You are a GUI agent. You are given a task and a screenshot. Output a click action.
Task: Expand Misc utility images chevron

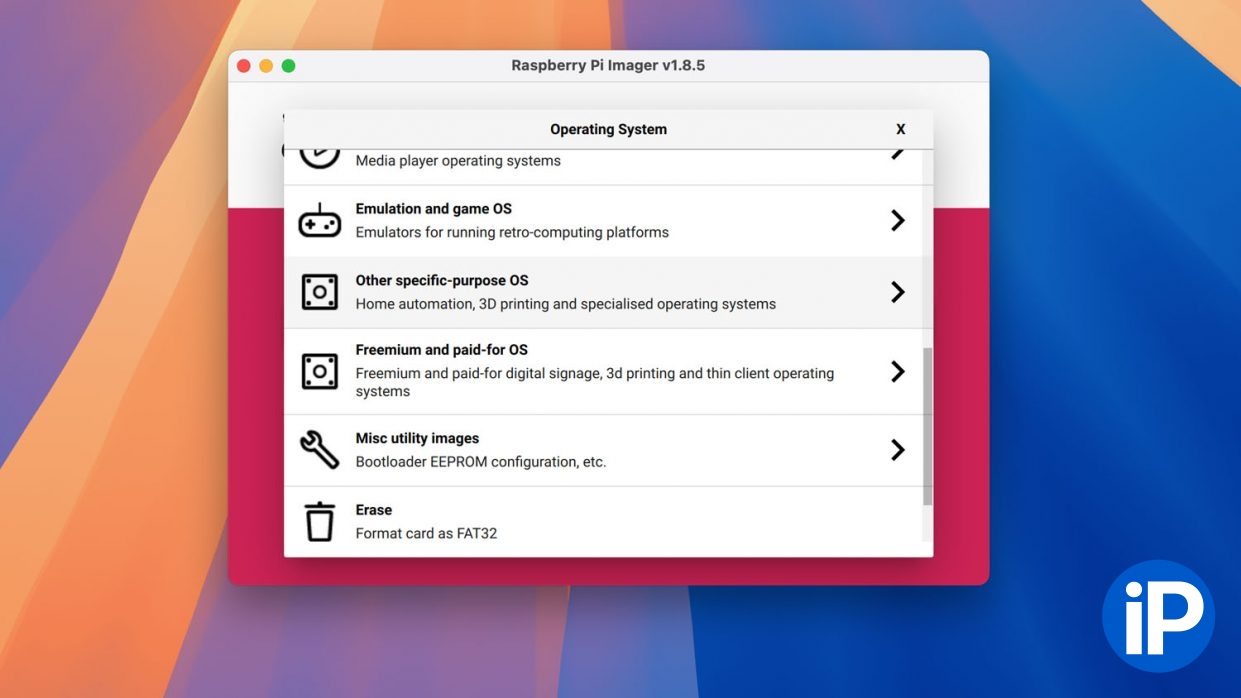(898, 450)
